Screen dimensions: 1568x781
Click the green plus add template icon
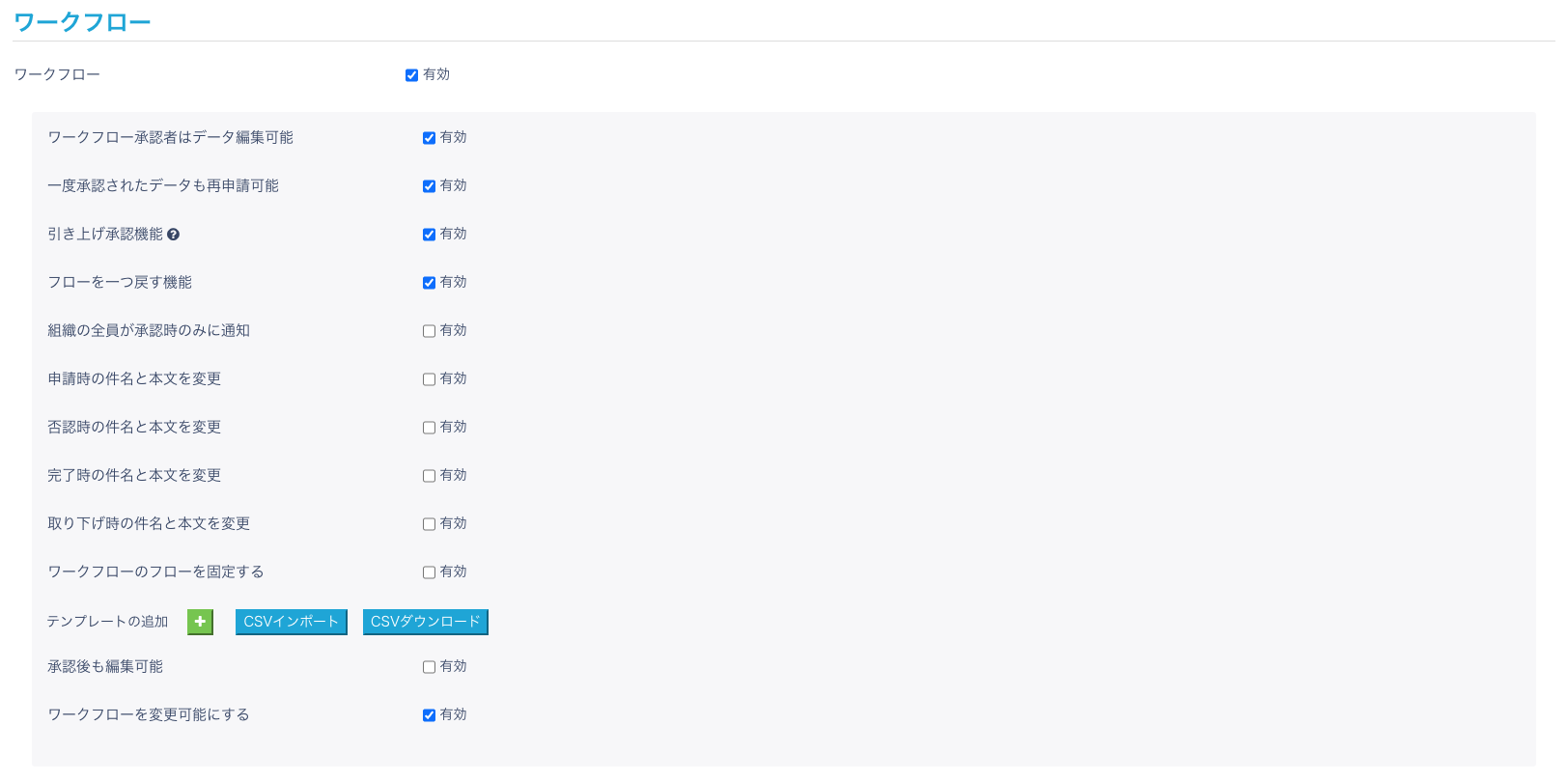pyautogui.click(x=200, y=622)
